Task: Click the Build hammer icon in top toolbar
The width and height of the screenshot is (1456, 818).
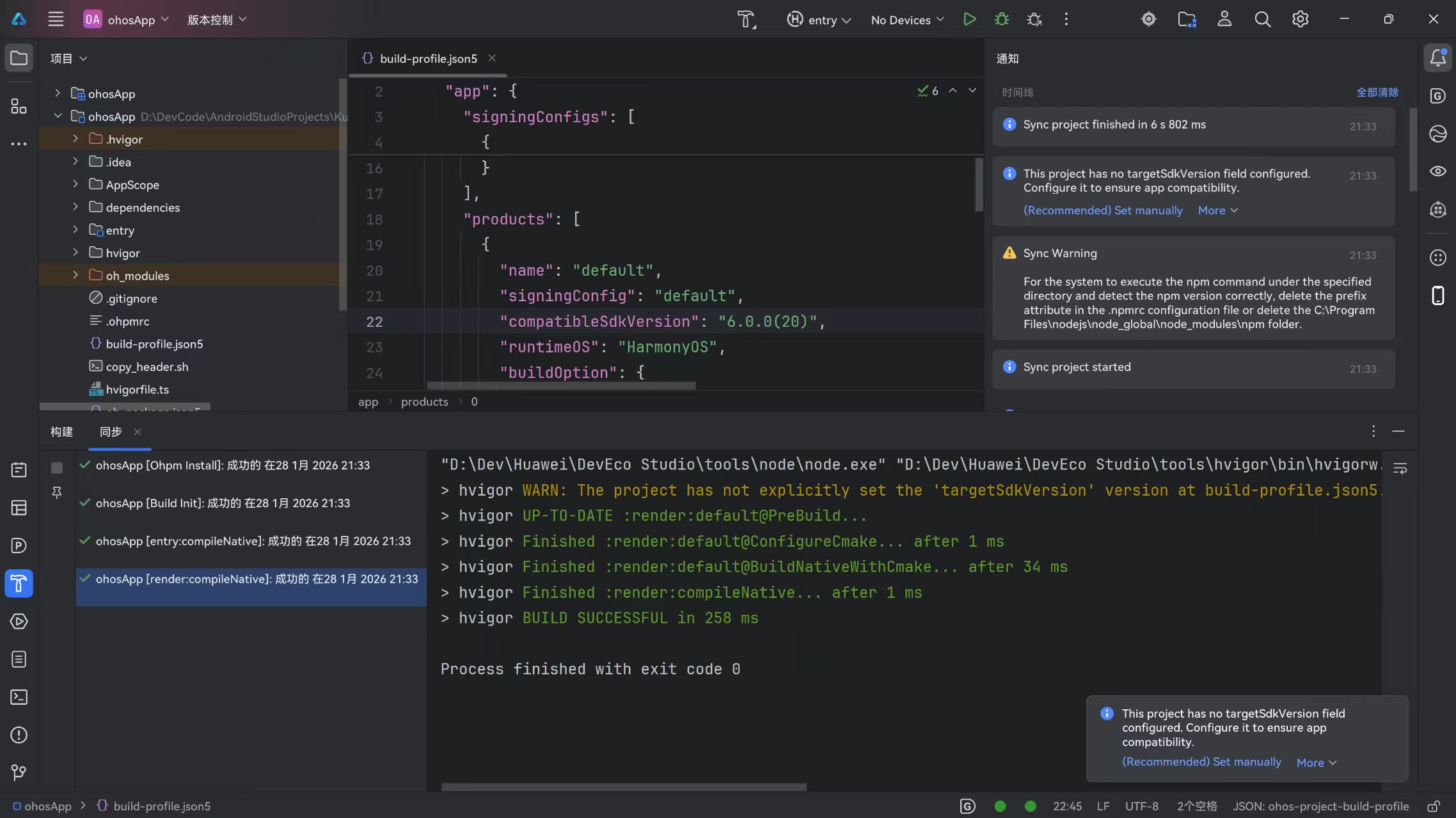Action: 746,19
